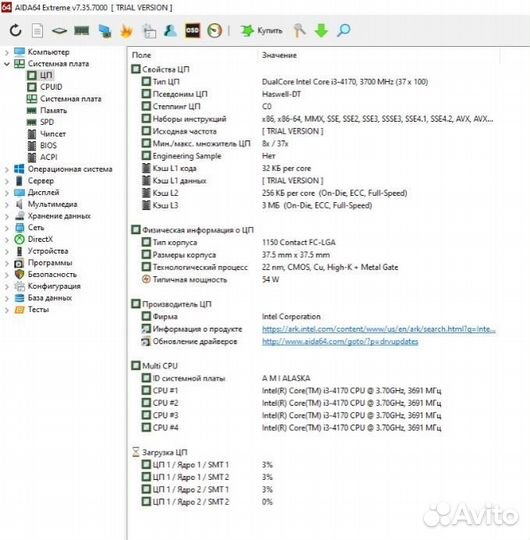Screen dimensions: 530x540
Task: Click the green clock benchmark icon
Action: pyautogui.click(x=215, y=31)
